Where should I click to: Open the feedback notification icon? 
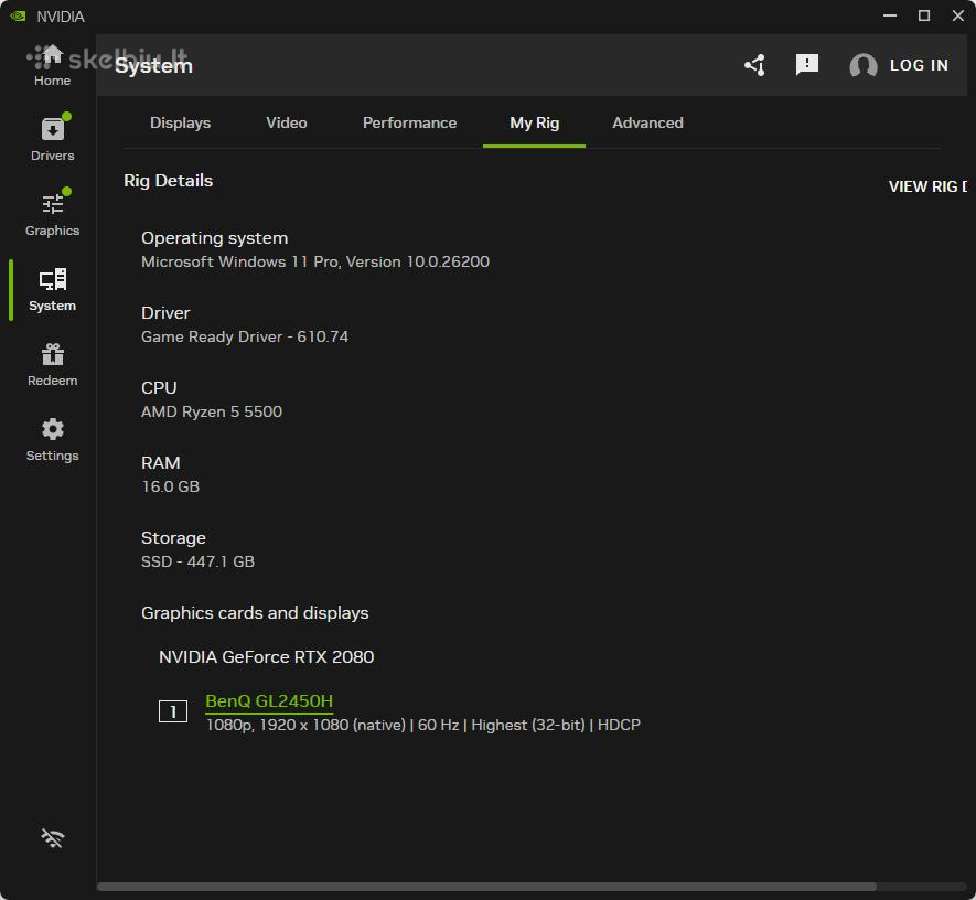tap(807, 64)
